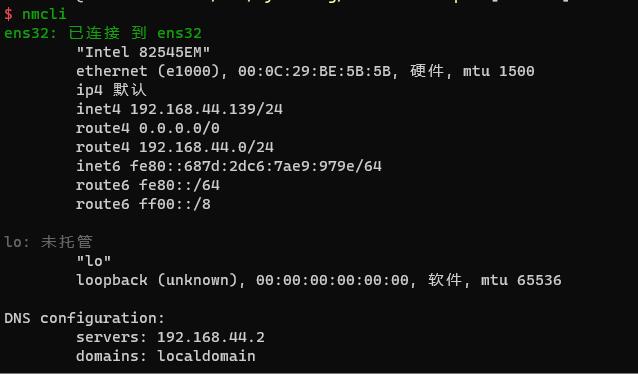
Task: Click the route6 ff00::/8 entry
Action: coord(143,204)
